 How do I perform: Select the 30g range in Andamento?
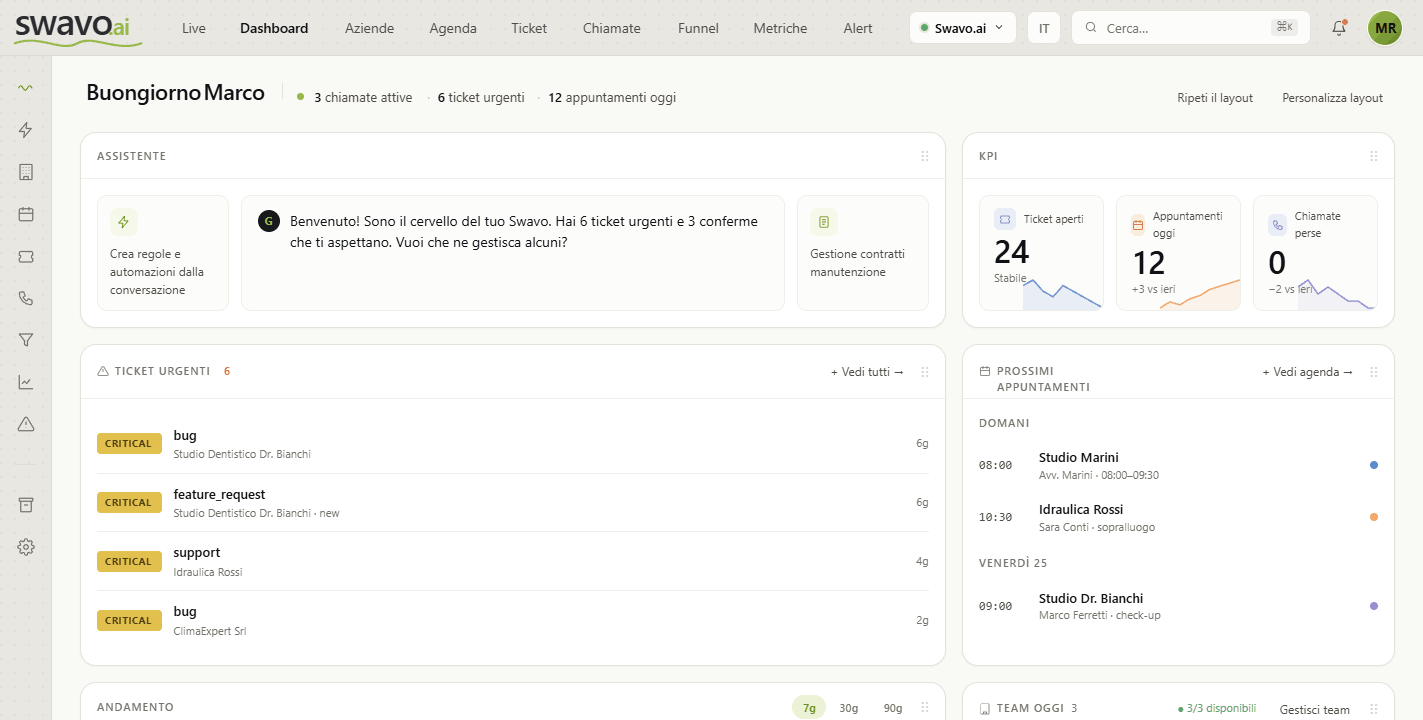point(848,708)
